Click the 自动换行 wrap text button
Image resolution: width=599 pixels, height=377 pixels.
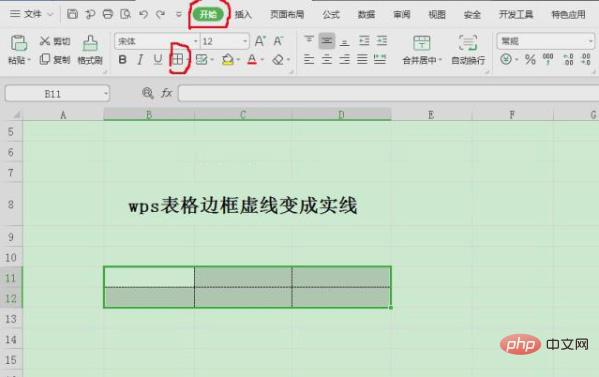(x=468, y=50)
